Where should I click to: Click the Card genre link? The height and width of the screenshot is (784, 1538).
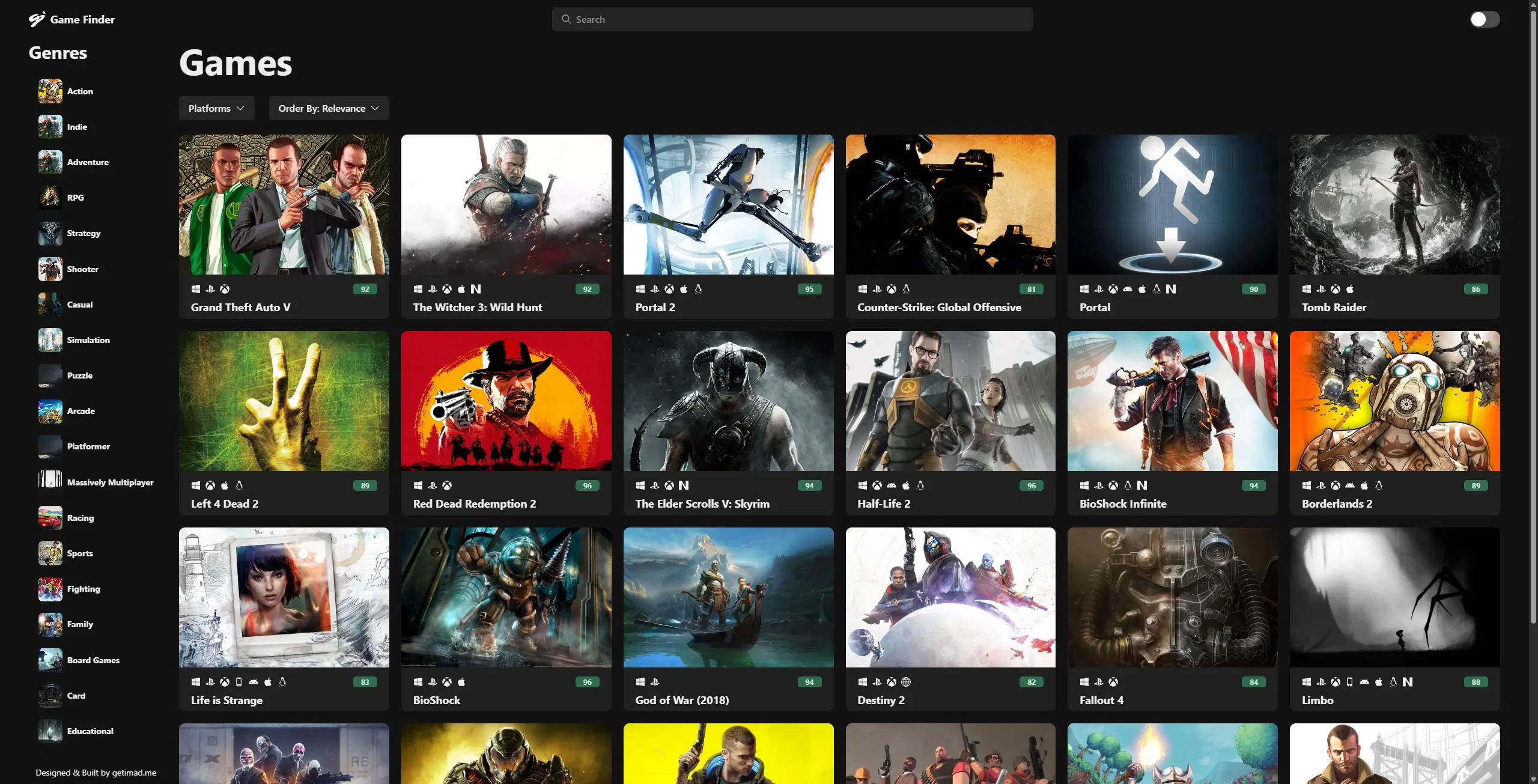76,696
